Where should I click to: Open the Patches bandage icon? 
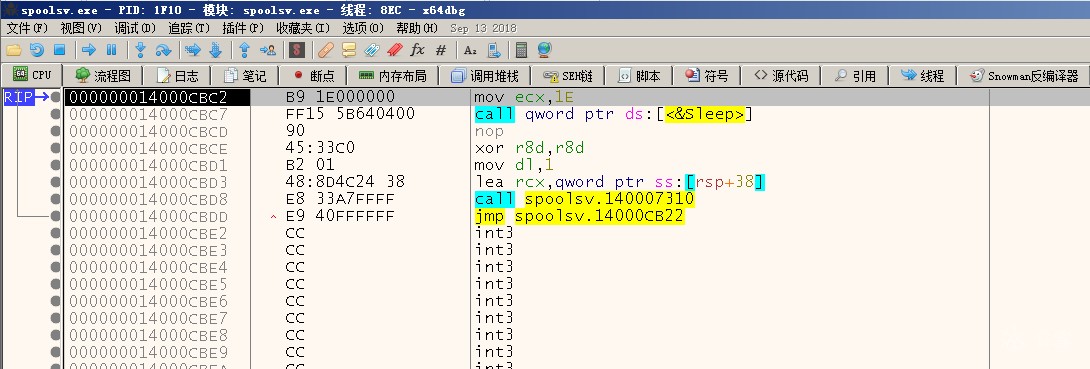coord(325,50)
